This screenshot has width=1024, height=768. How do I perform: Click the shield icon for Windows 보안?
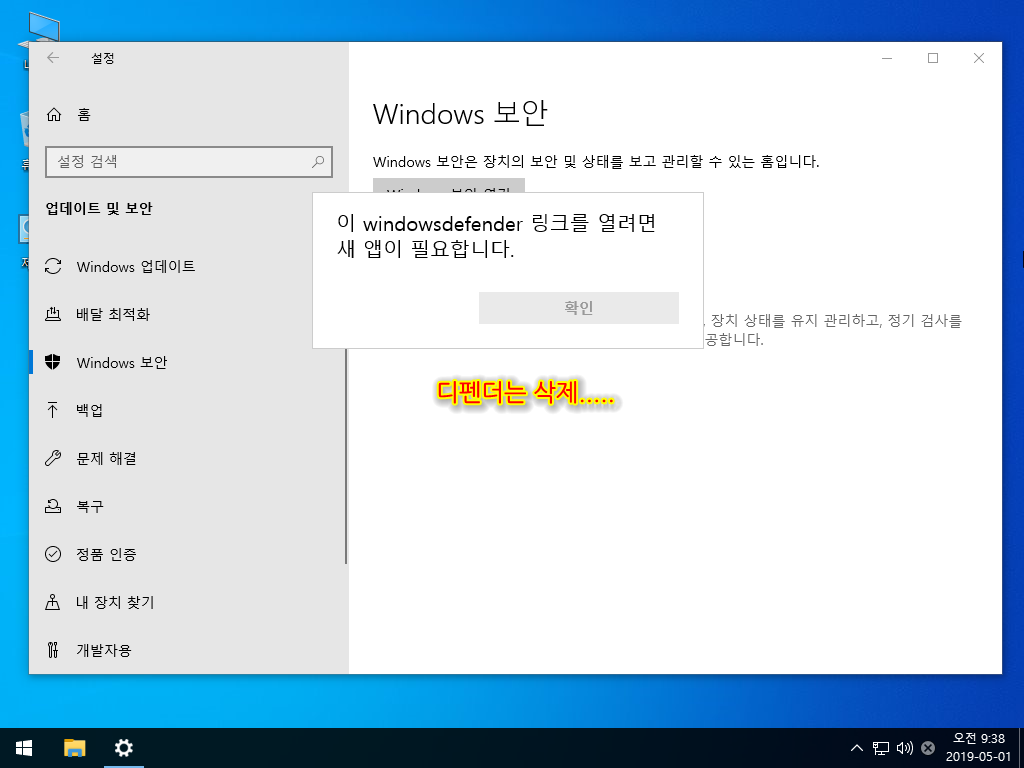coord(53,362)
